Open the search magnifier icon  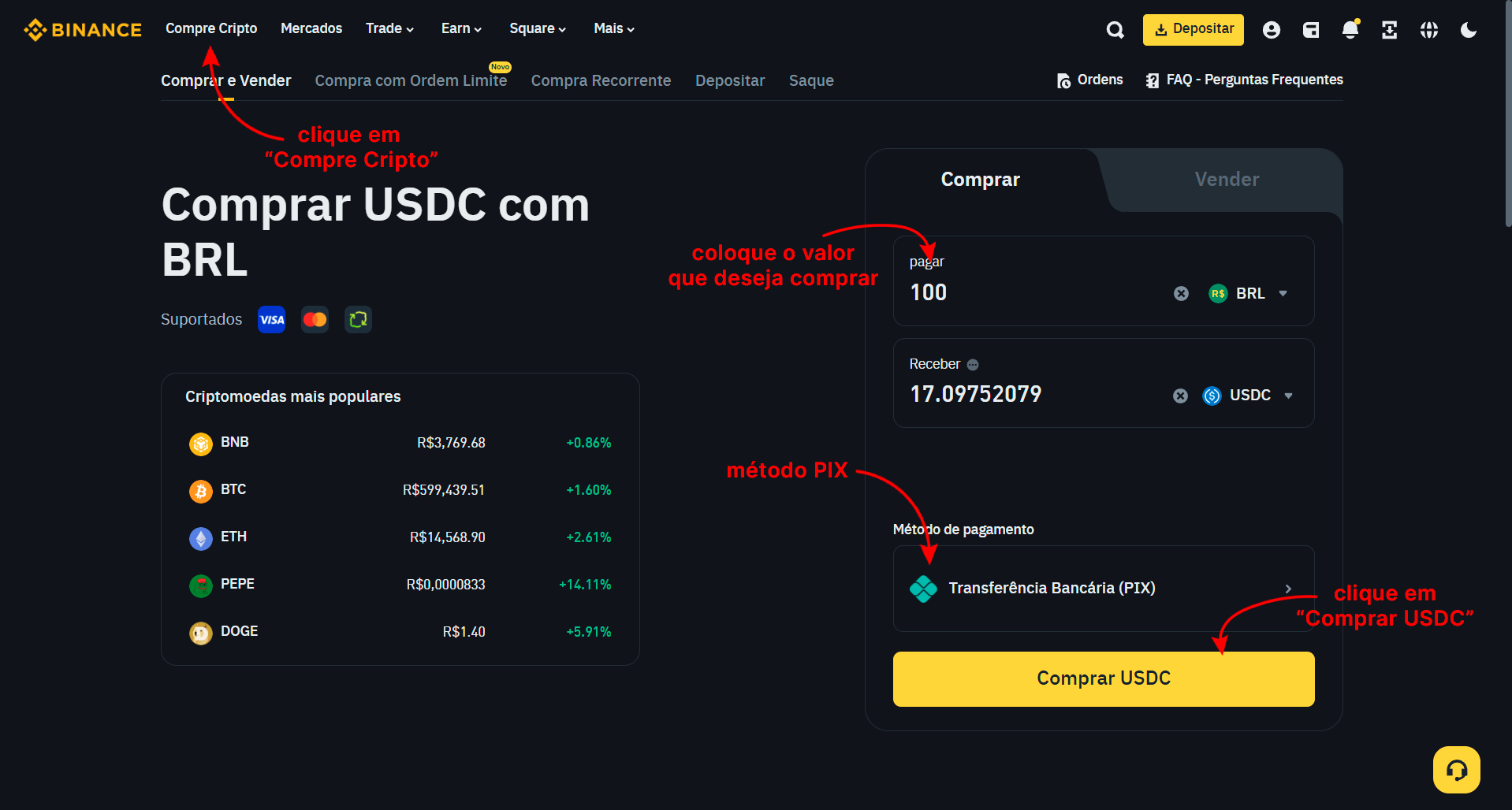coord(1115,30)
